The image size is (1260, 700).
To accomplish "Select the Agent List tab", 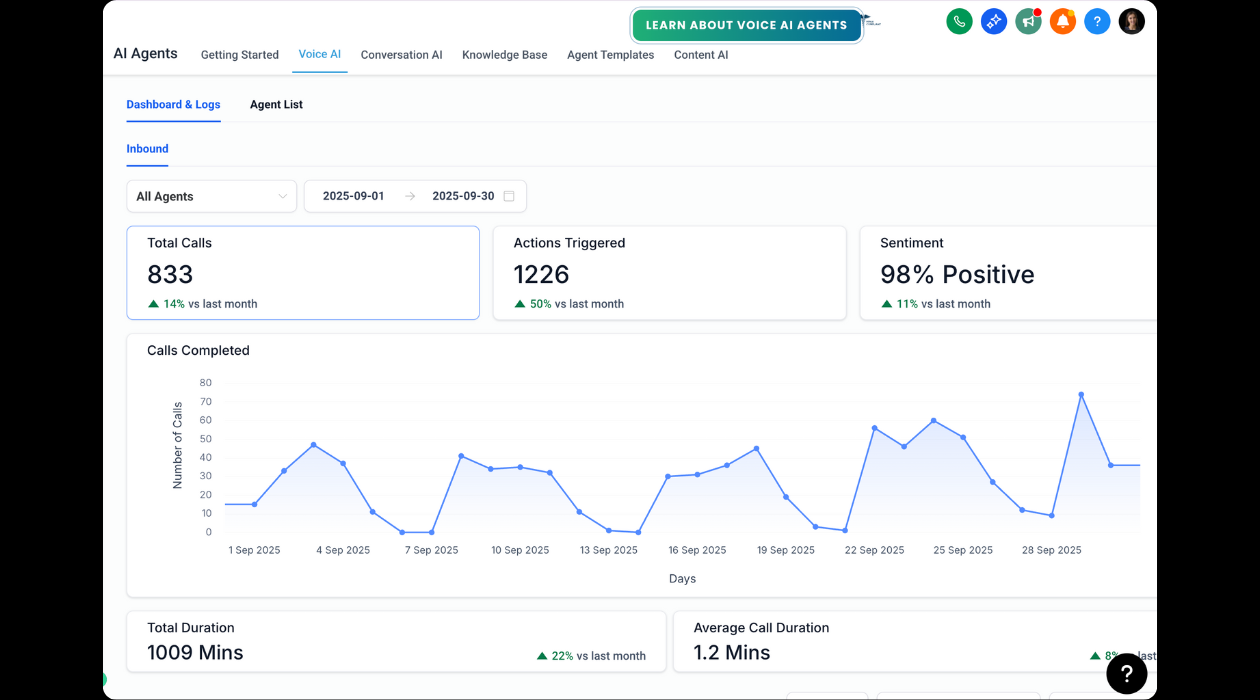I will point(276,105).
